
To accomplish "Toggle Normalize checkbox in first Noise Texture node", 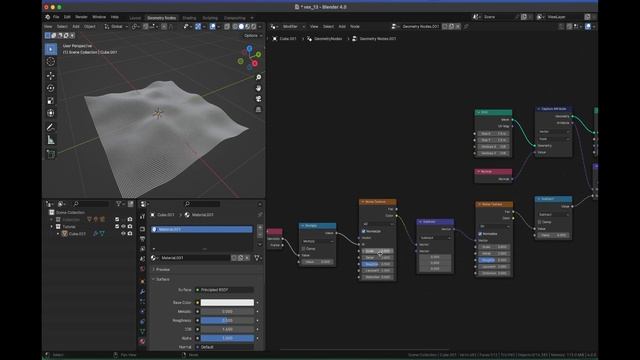I will [364, 231].
